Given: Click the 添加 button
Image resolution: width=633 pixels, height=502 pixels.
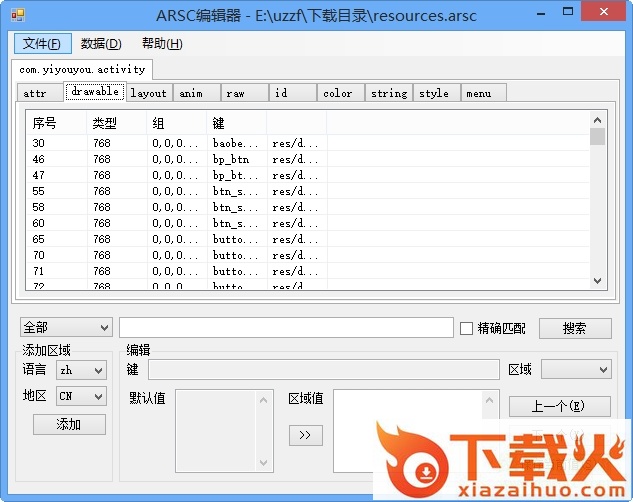Looking at the screenshot, I should click(69, 424).
